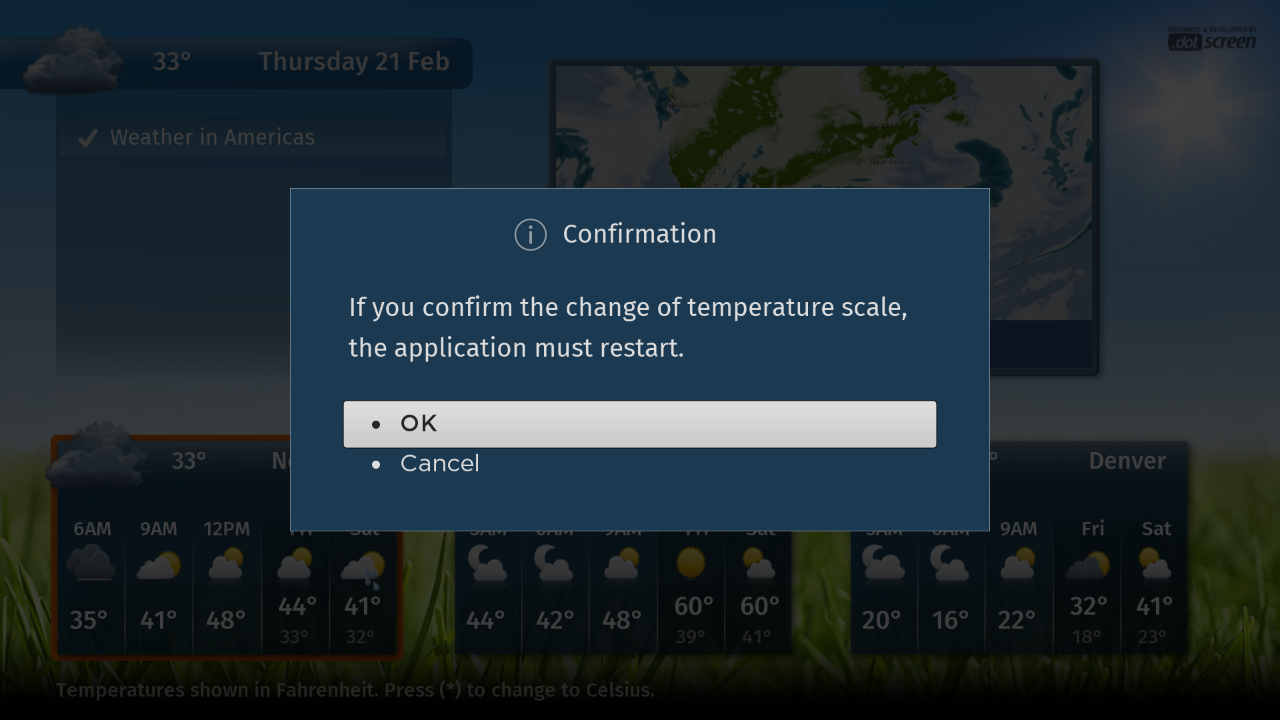Click Denver's Saturday weather icon above 41° 23°

tap(1155, 565)
